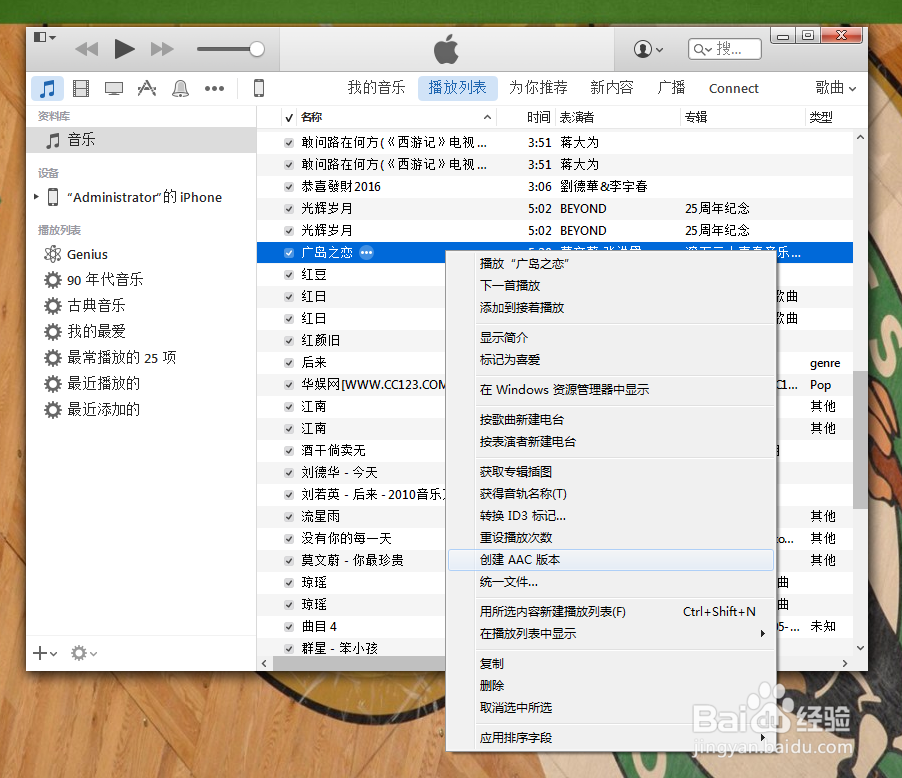Open the Connect tab

733,88
